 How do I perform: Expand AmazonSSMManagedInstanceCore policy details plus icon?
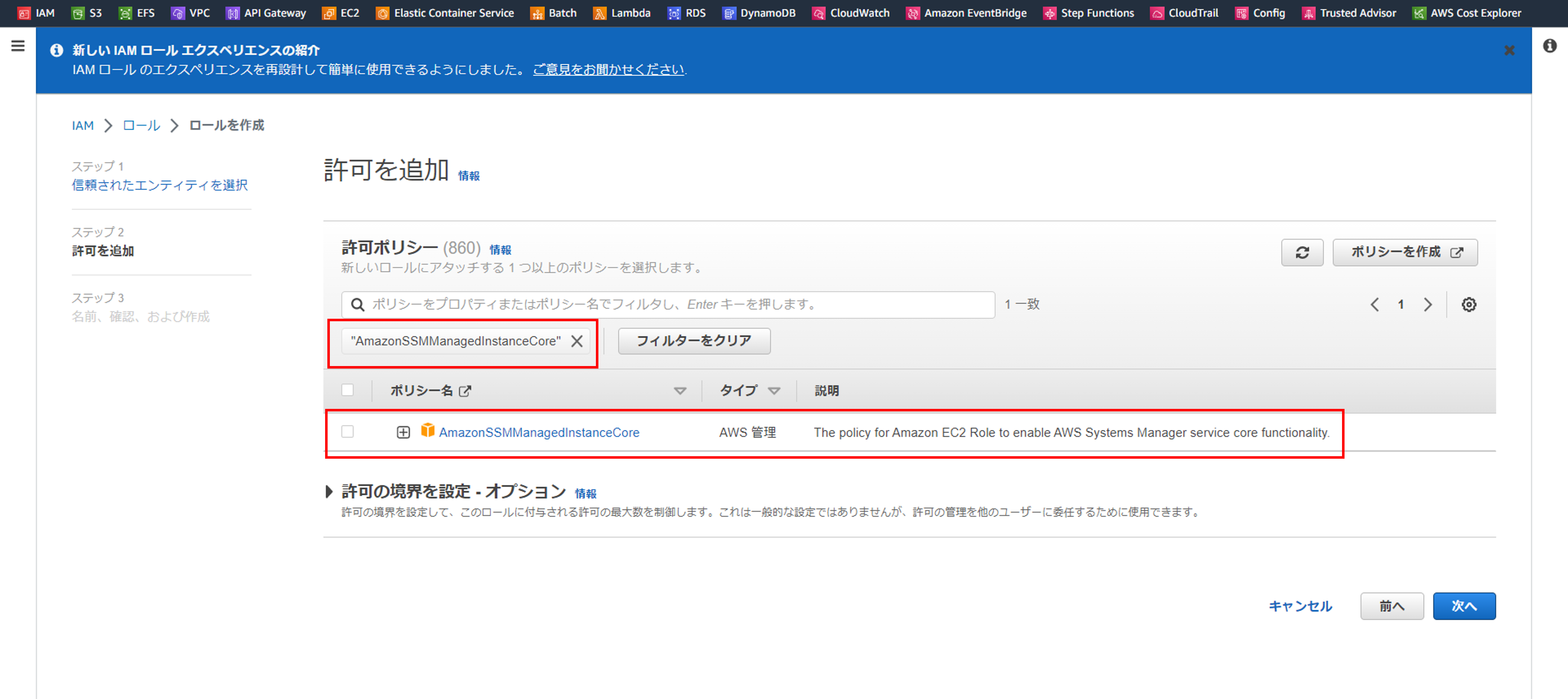coord(403,432)
